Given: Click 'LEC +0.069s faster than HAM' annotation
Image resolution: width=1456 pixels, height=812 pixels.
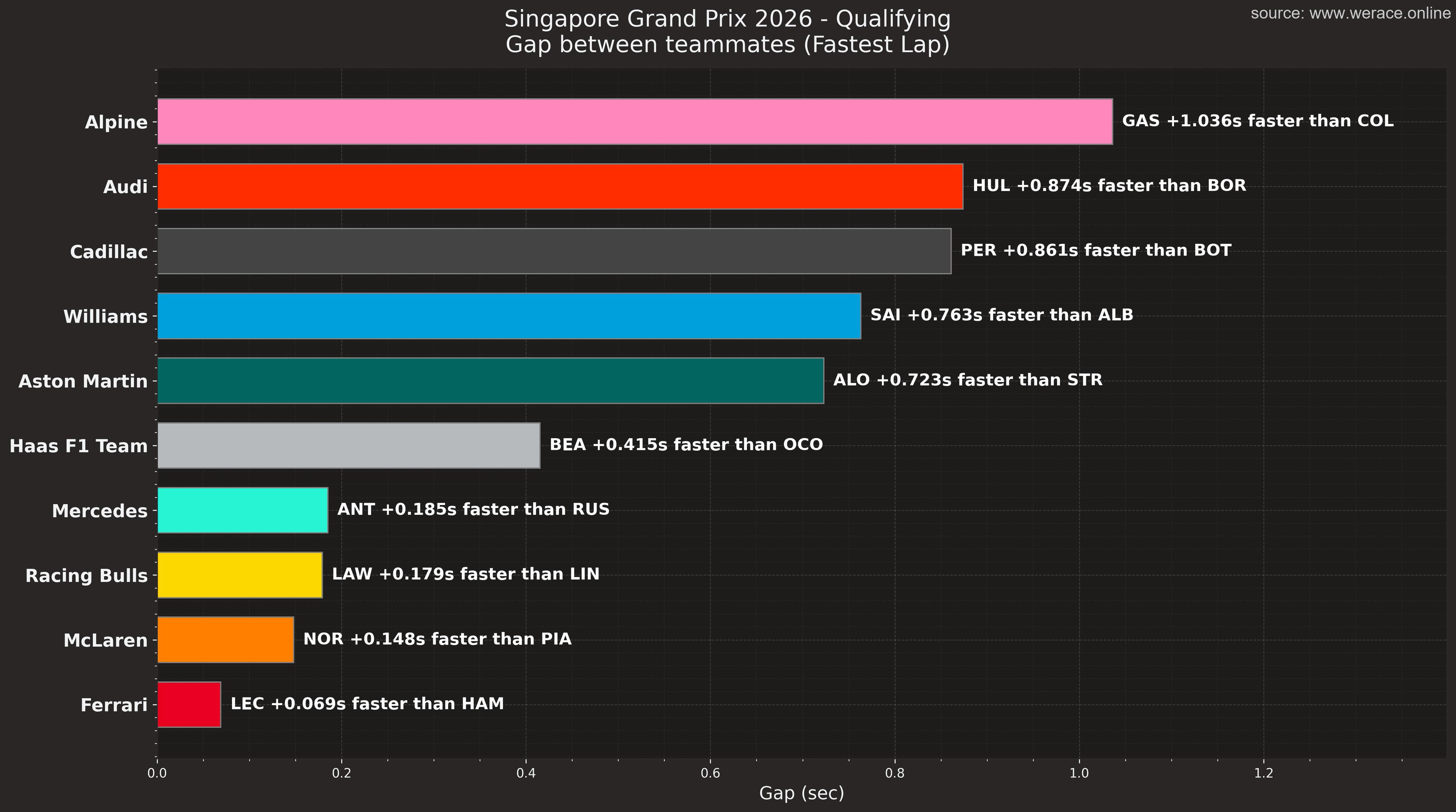Looking at the screenshot, I should point(367,704).
